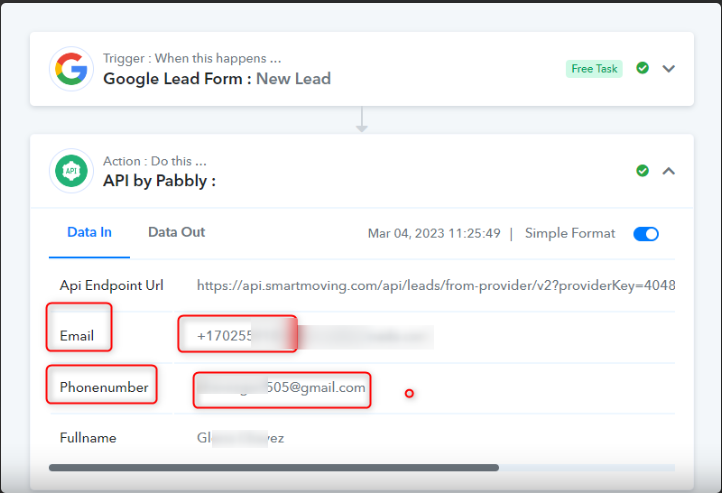Image resolution: width=722 pixels, height=493 pixels.
Task: Click the 'Simple Format' label
Action: (570, 233)
